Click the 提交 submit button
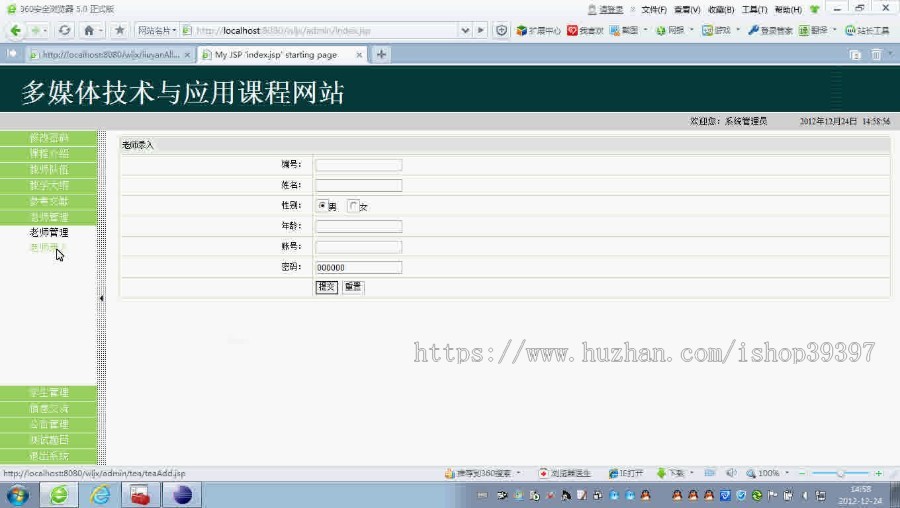The image size is (900, 508). point(327,286)
